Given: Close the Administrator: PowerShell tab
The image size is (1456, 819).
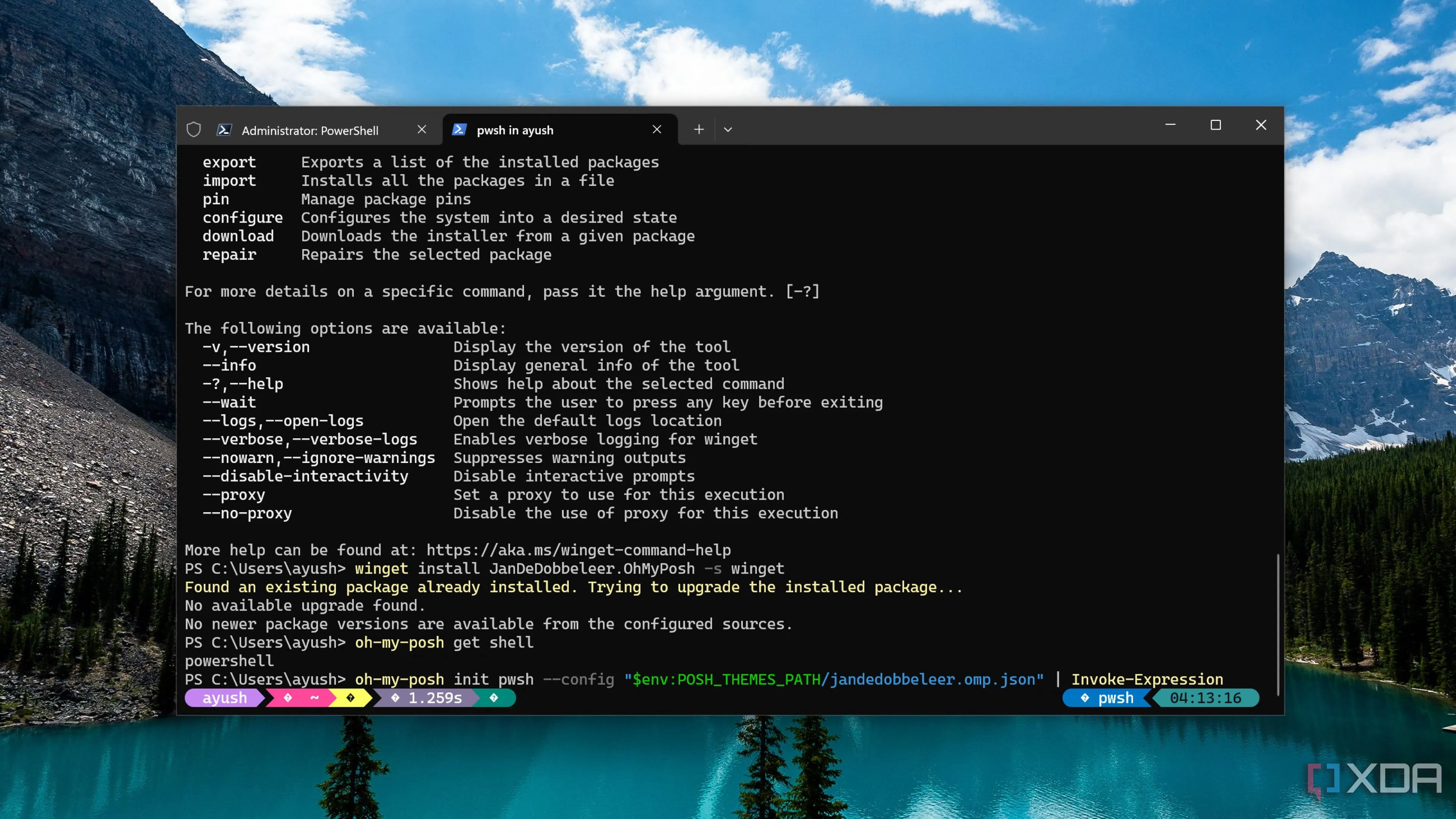Looking at the screenshot, I should coord(421,129).
